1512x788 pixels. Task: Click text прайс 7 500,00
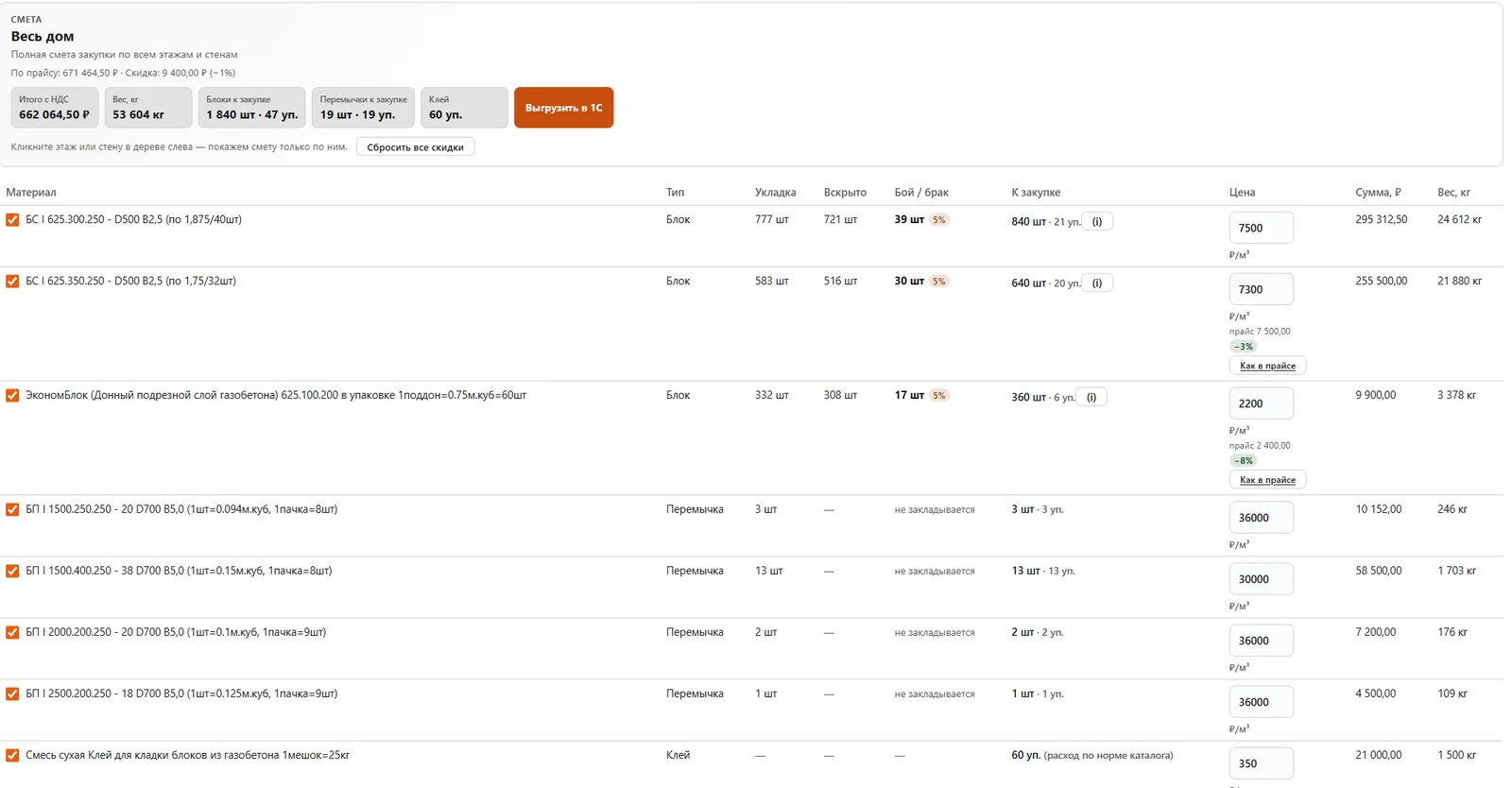pos(1260,332)
